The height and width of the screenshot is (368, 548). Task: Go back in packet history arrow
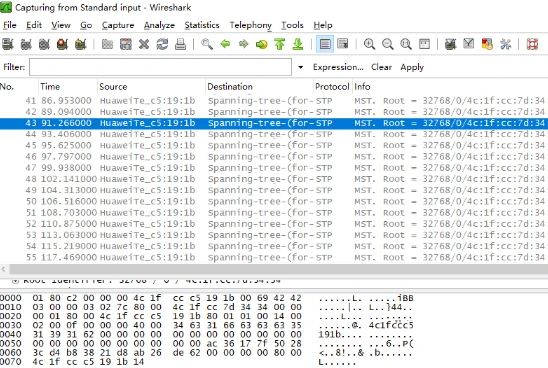(x=225, y=44)
